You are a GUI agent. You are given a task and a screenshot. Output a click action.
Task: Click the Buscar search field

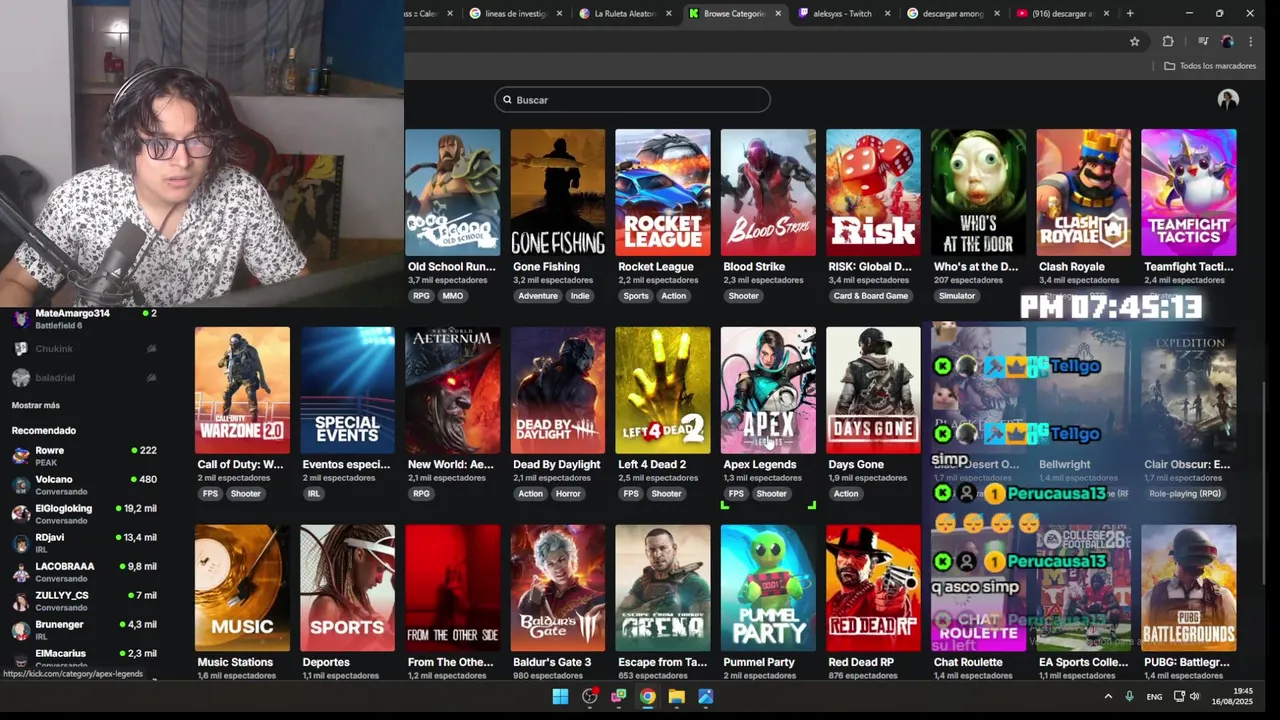click(x=632, y=100)
